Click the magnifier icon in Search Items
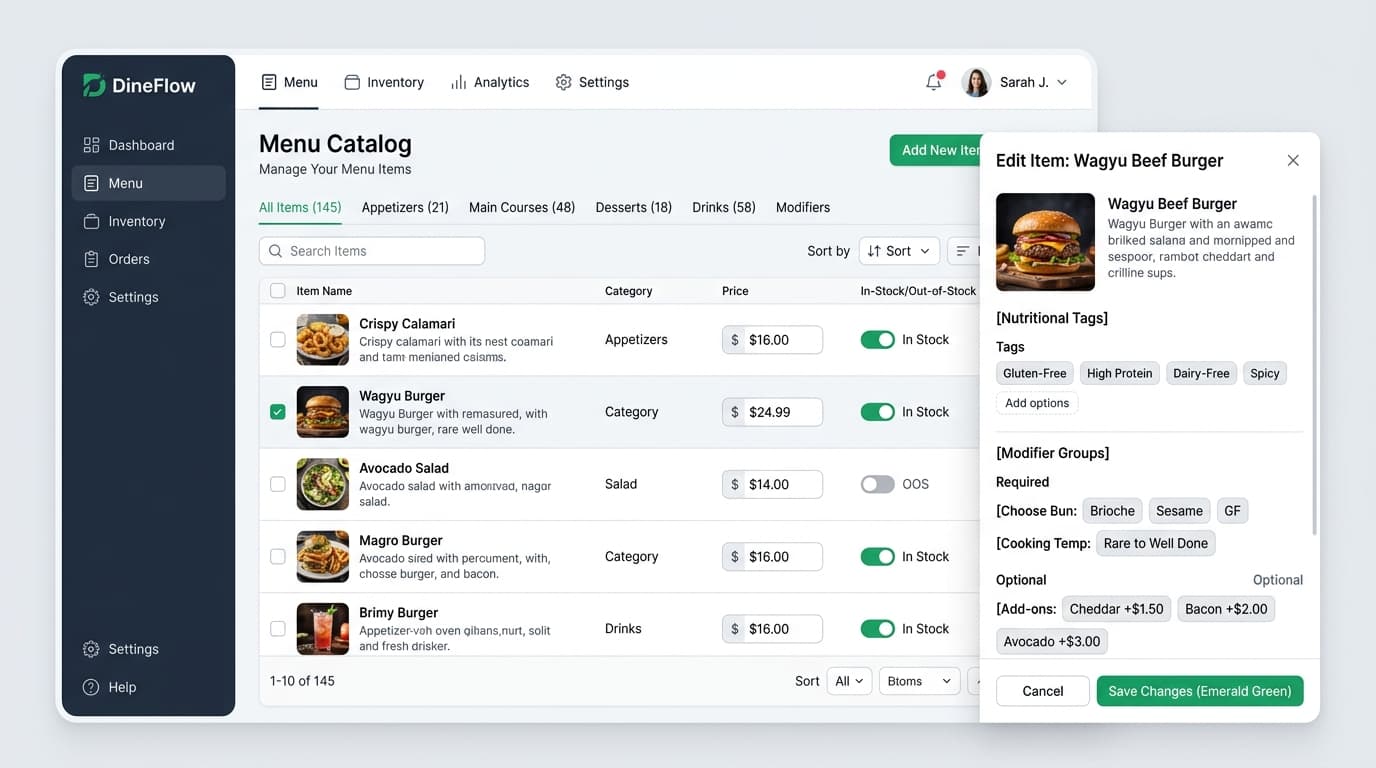 pos(276,251)
